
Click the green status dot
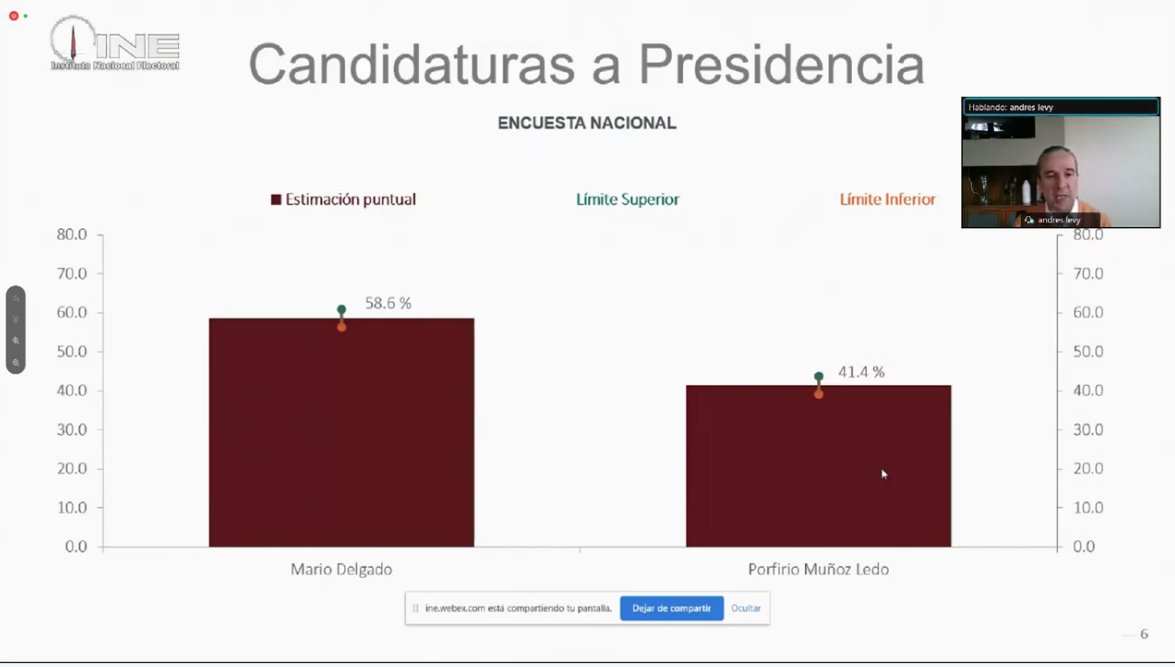(25, 16)
